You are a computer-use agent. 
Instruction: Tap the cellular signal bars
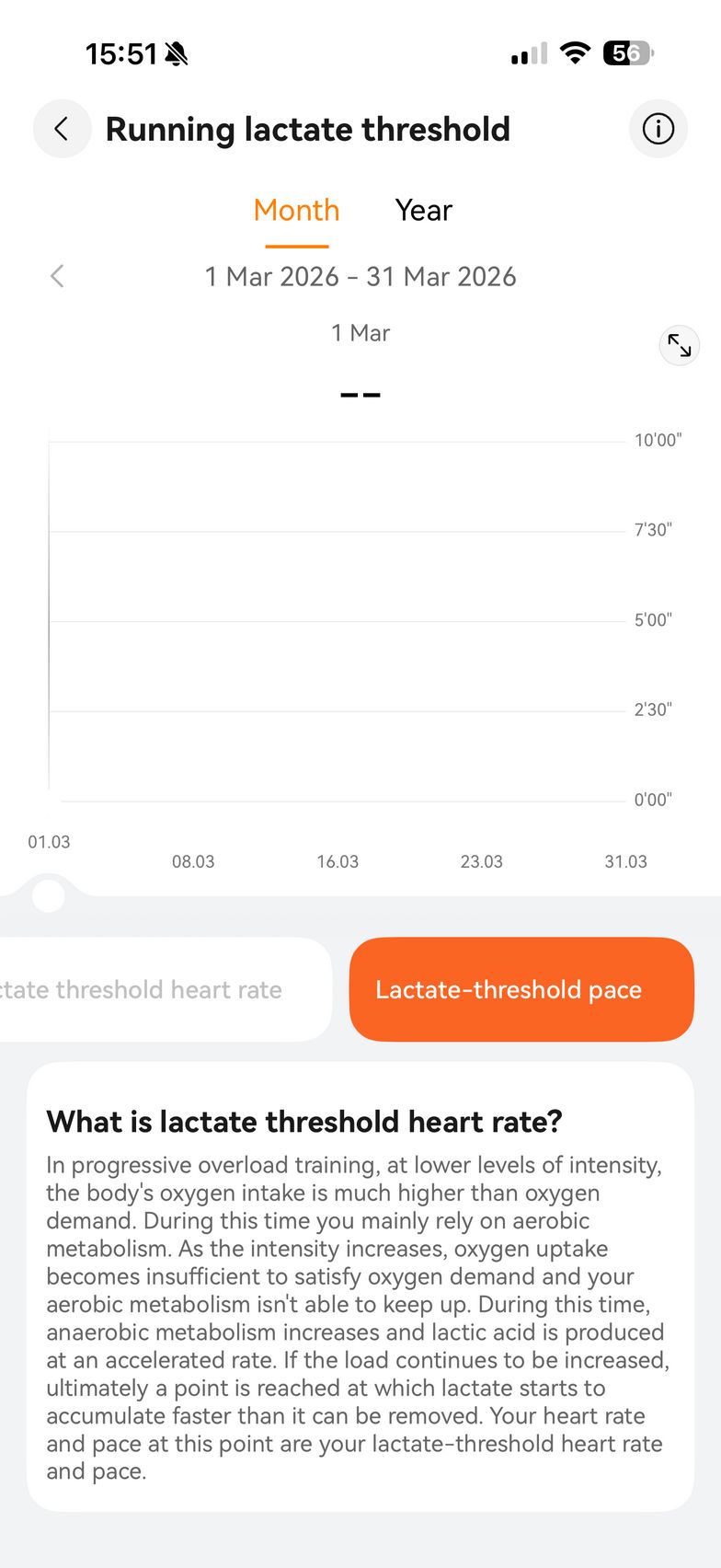529,54
